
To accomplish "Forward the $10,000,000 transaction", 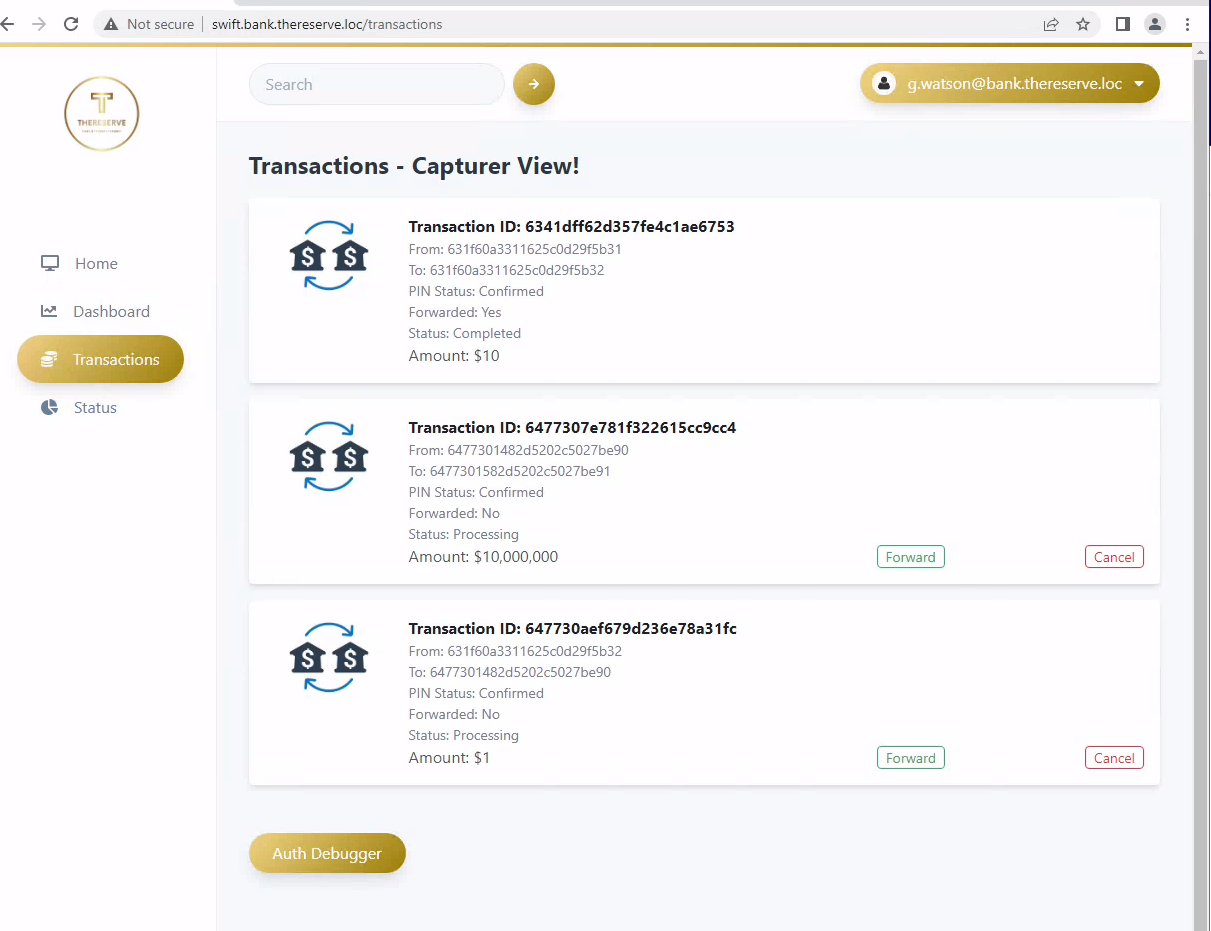I will click(911, 557).
